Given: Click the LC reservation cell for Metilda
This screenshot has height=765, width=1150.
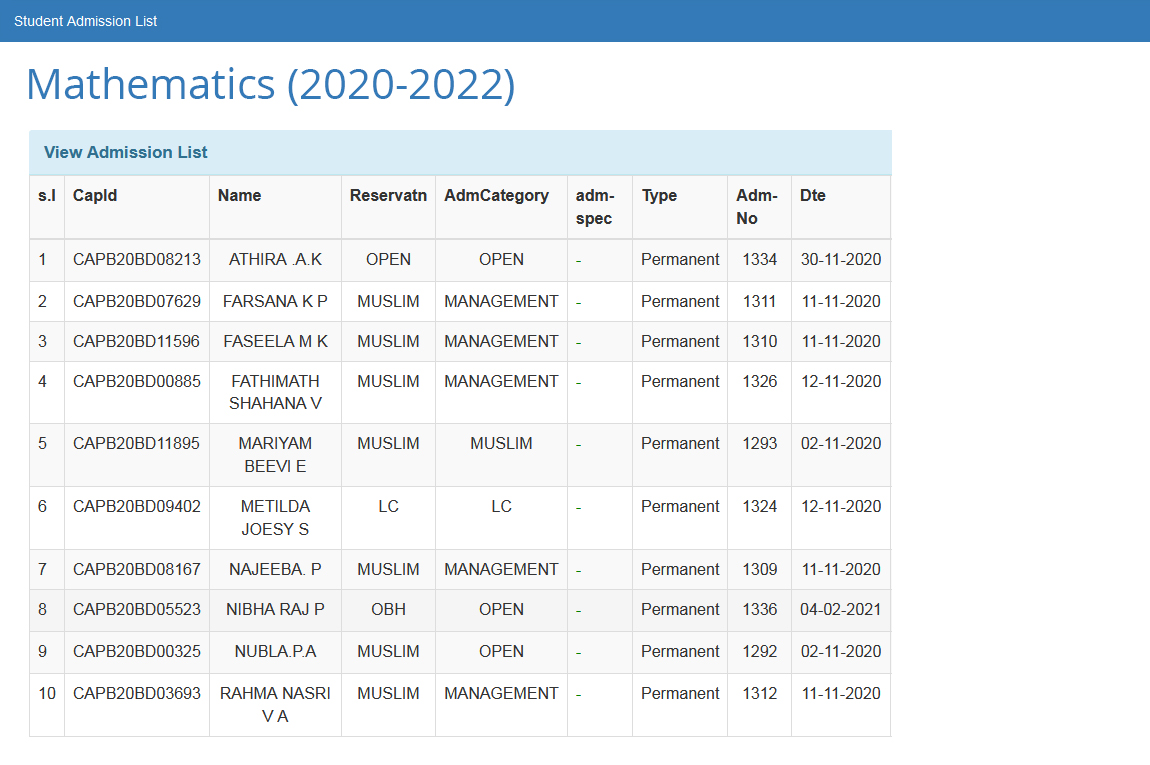Looking at the screenshot, I should point(388,506).
